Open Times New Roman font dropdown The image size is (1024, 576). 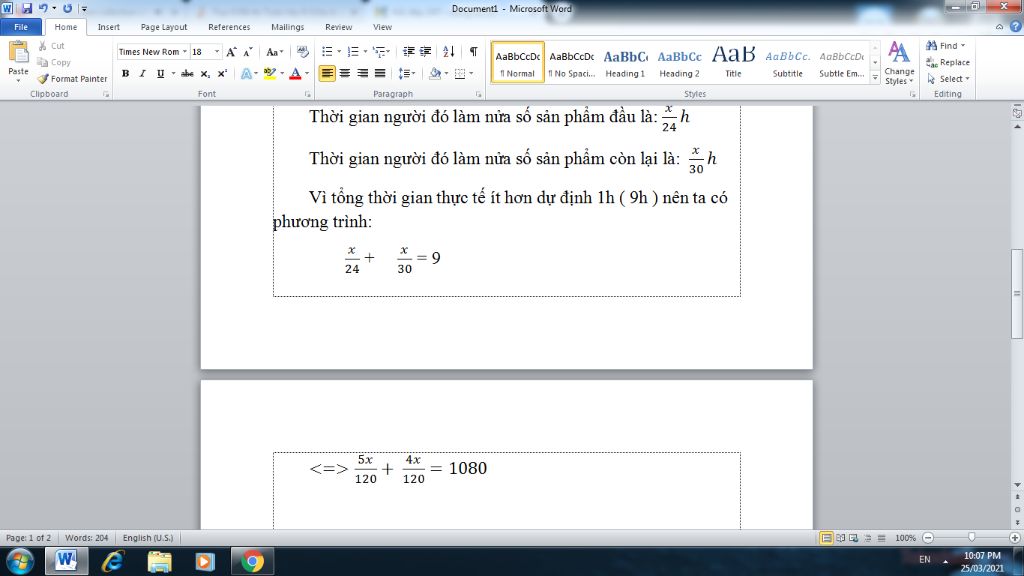click(x=185, y=52)
